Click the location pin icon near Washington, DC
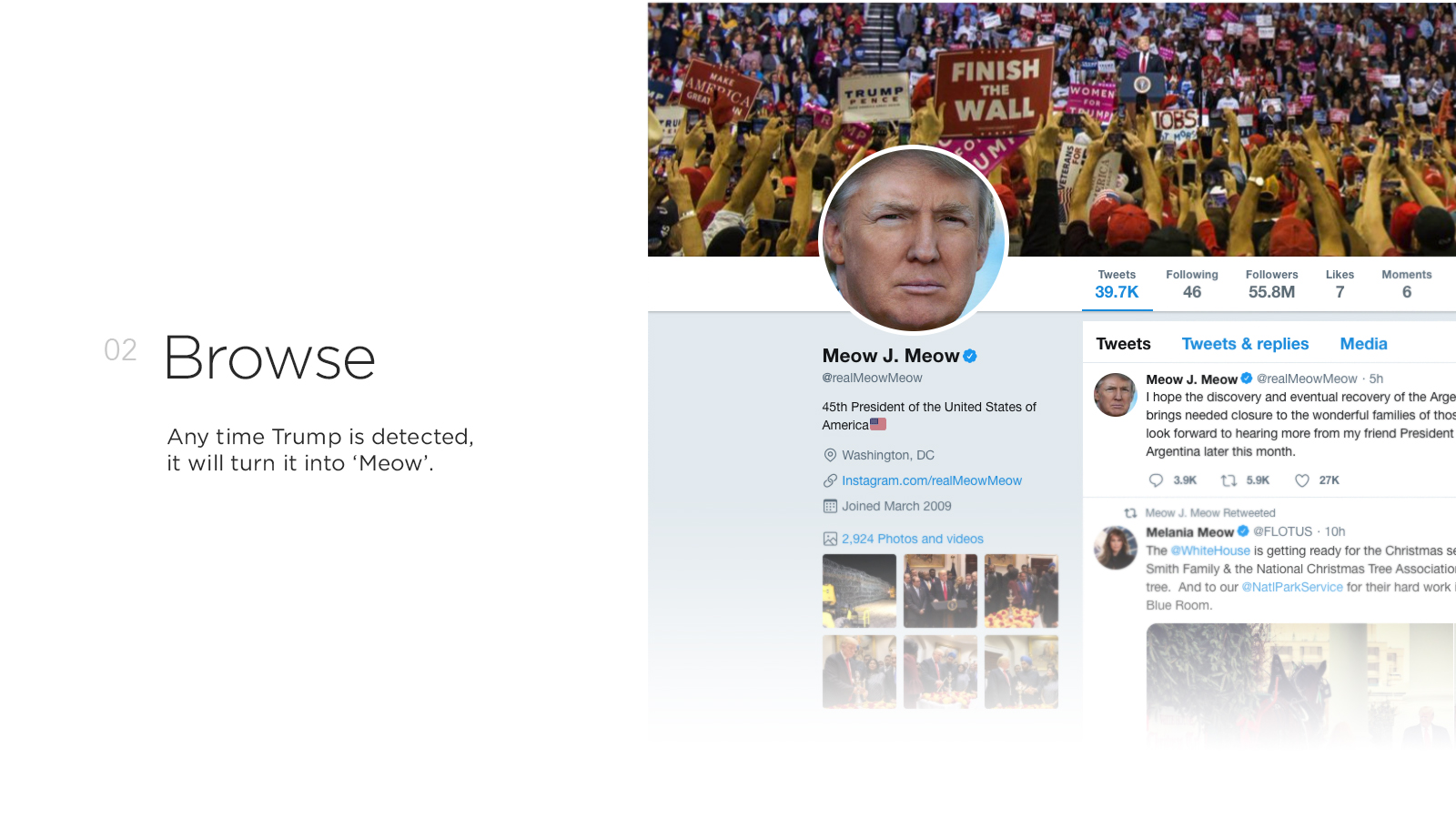 coord(830,455)
